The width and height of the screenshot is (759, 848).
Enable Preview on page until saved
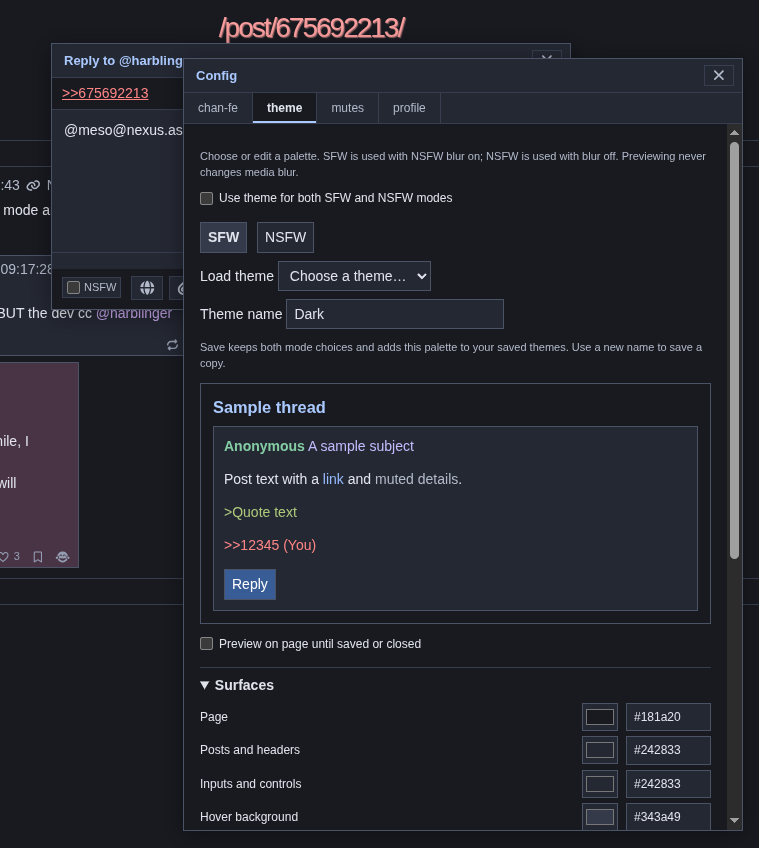(207, 644)
